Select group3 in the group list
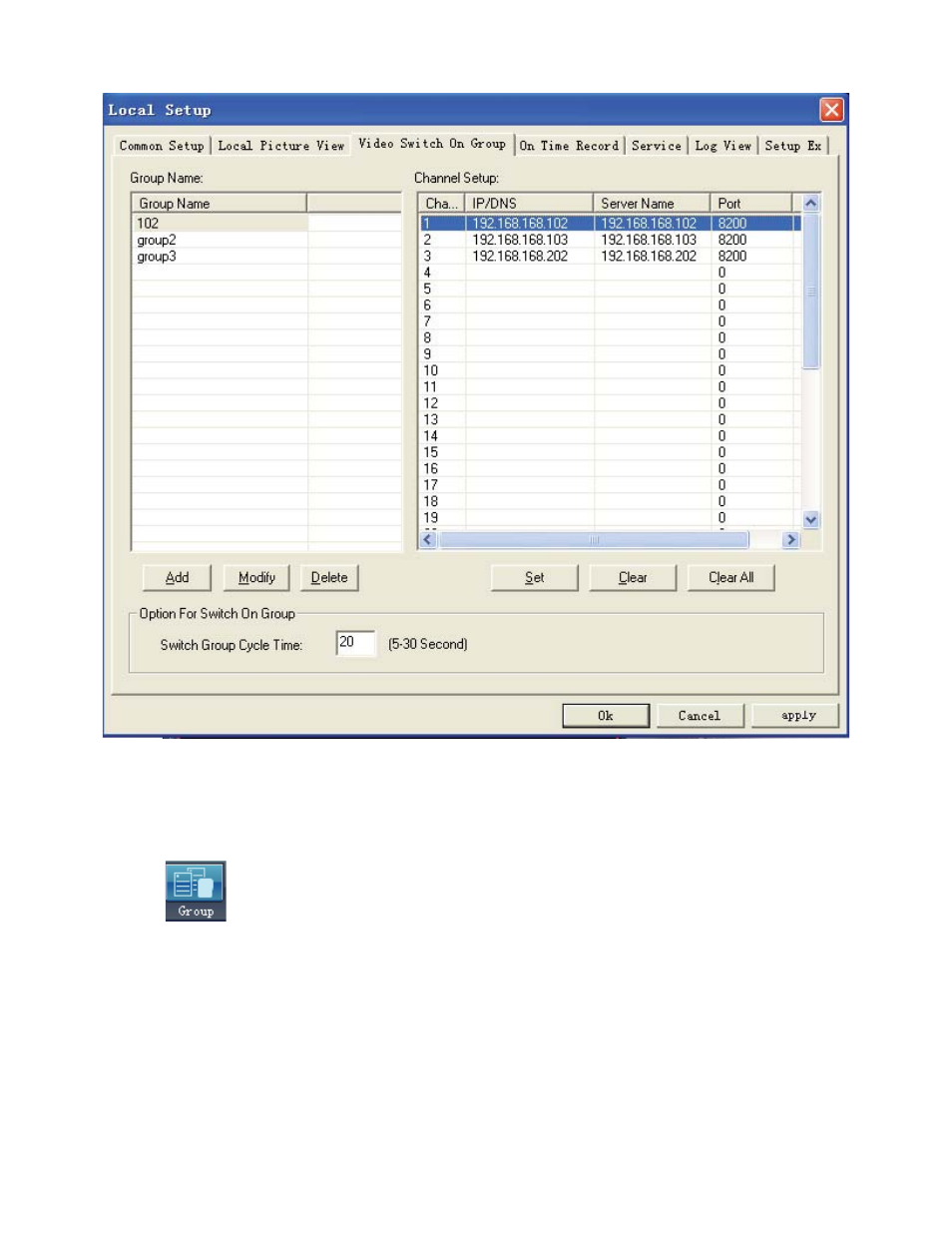Screen dimensions: 952x1233 220,257
